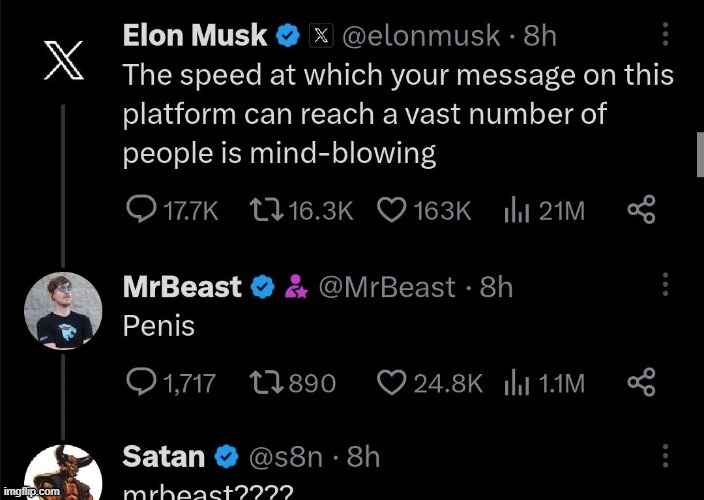Click the scrollbar thumb on right edge
Viewport: 704px width, 500px height.
(699, 155)
